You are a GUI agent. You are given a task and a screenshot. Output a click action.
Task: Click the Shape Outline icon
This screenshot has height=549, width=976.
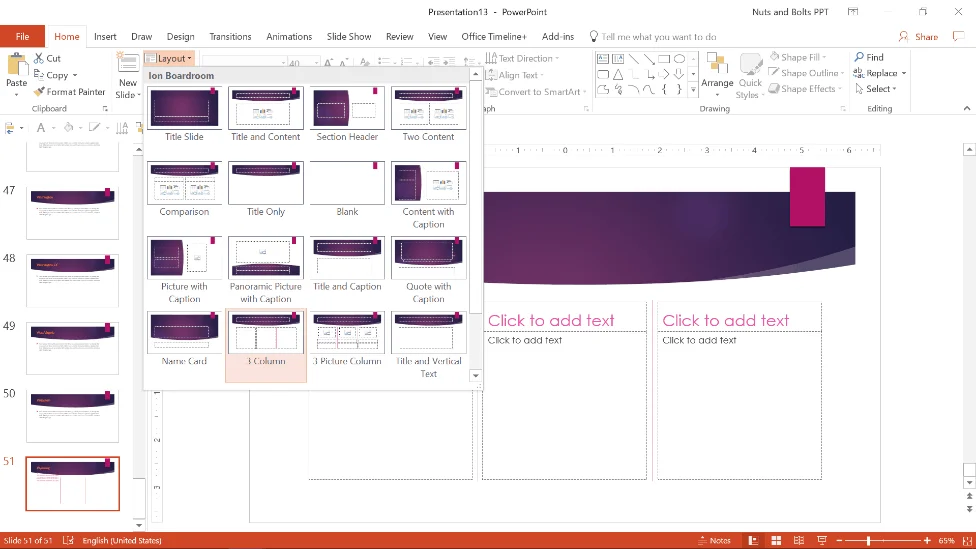click(774, 73)
